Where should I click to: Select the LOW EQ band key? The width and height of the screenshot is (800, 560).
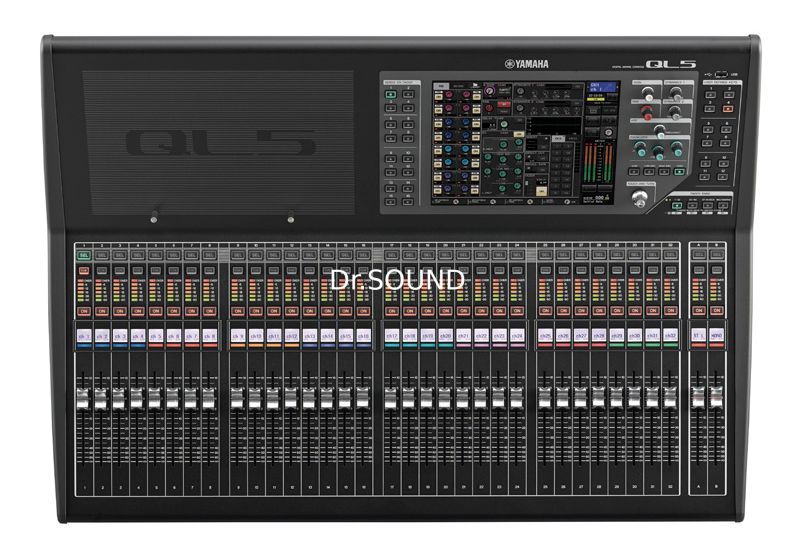pyautogui.click(x=635, y=172)
